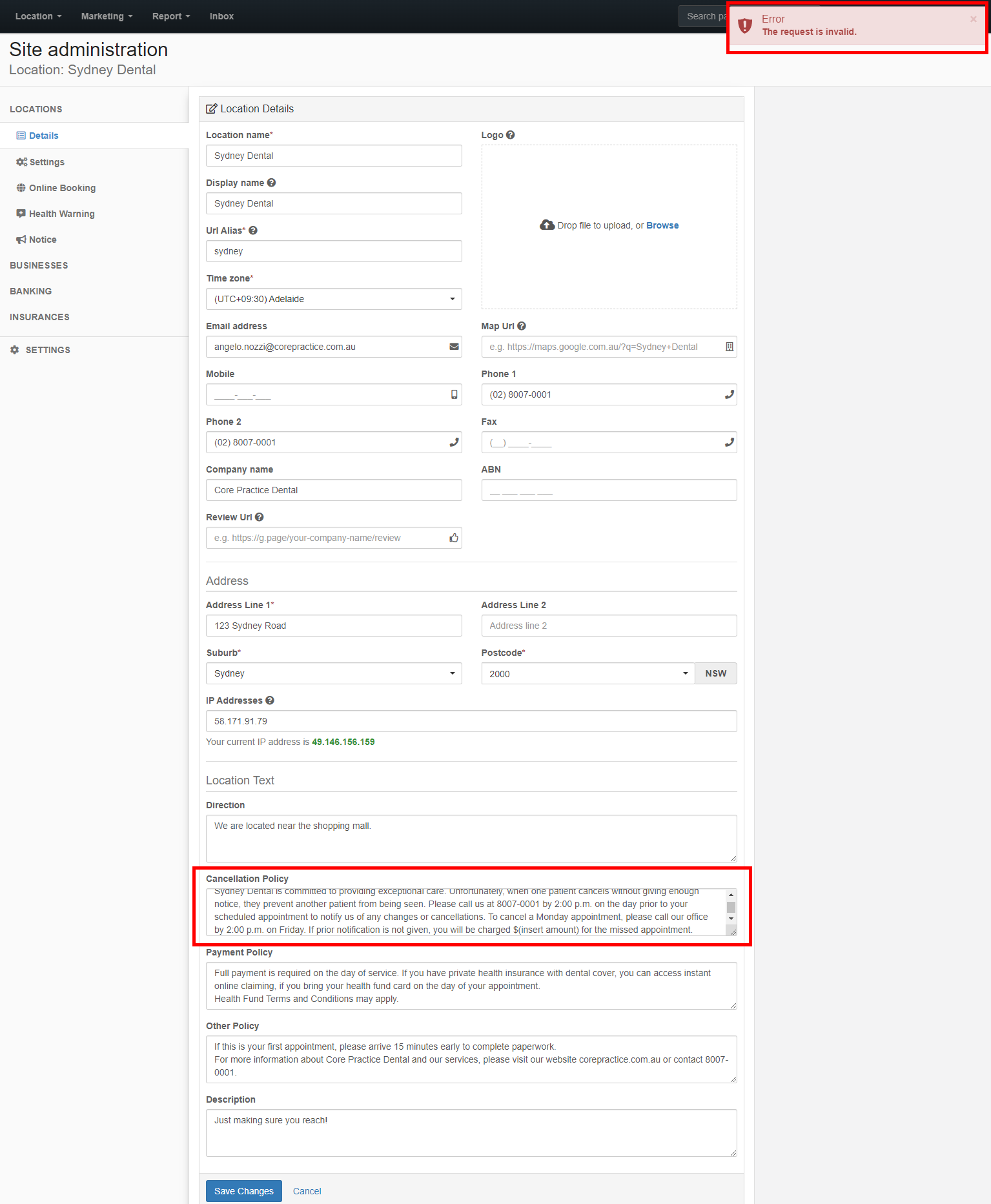Click the Review Url help icon
This screenshot has width=991, height=1204.
click(x=259, y=517)
